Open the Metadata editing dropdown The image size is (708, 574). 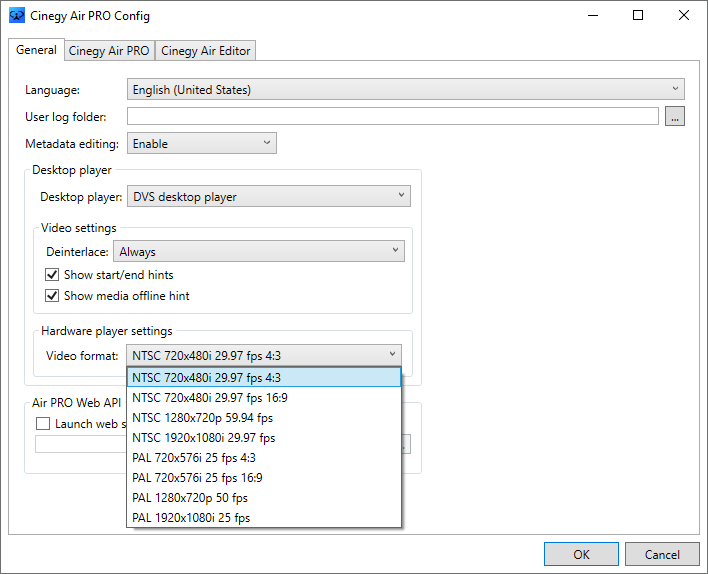tap(201, 144)
